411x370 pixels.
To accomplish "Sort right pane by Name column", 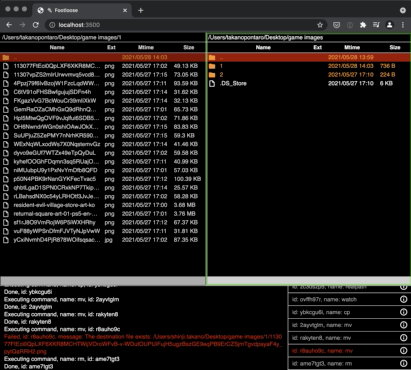I will coord(263,47).
